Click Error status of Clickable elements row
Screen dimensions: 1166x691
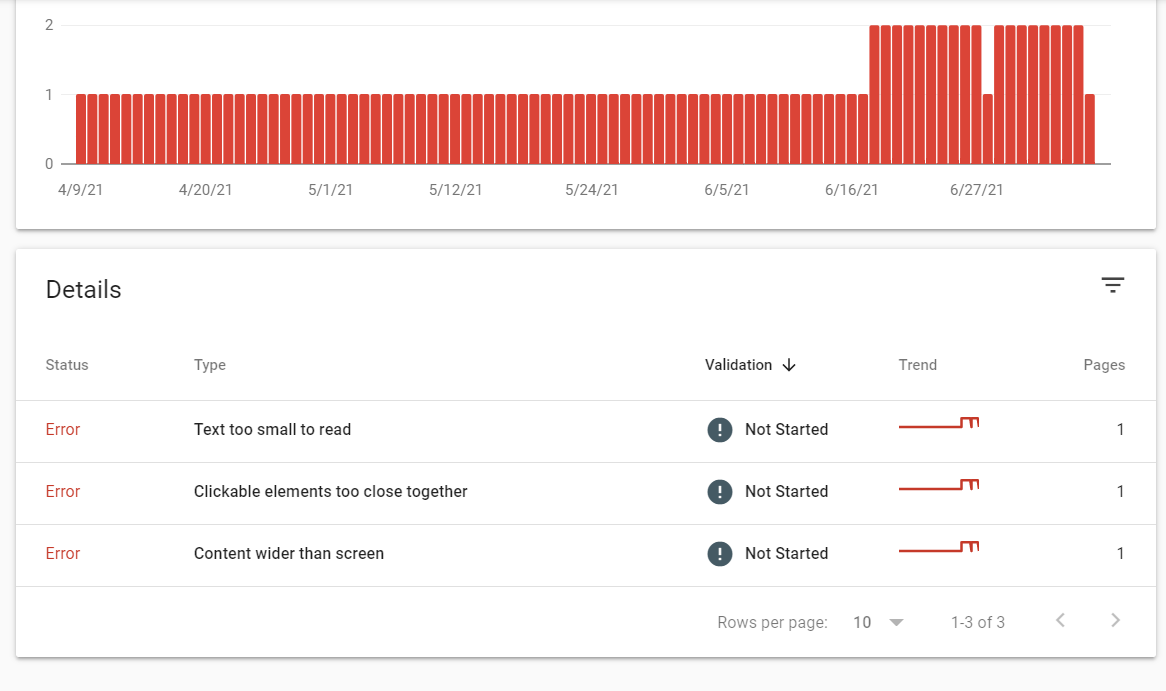[x=62, y=492]
